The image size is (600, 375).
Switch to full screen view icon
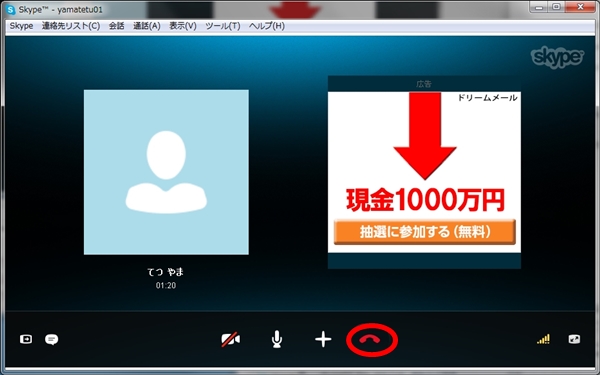574,339
